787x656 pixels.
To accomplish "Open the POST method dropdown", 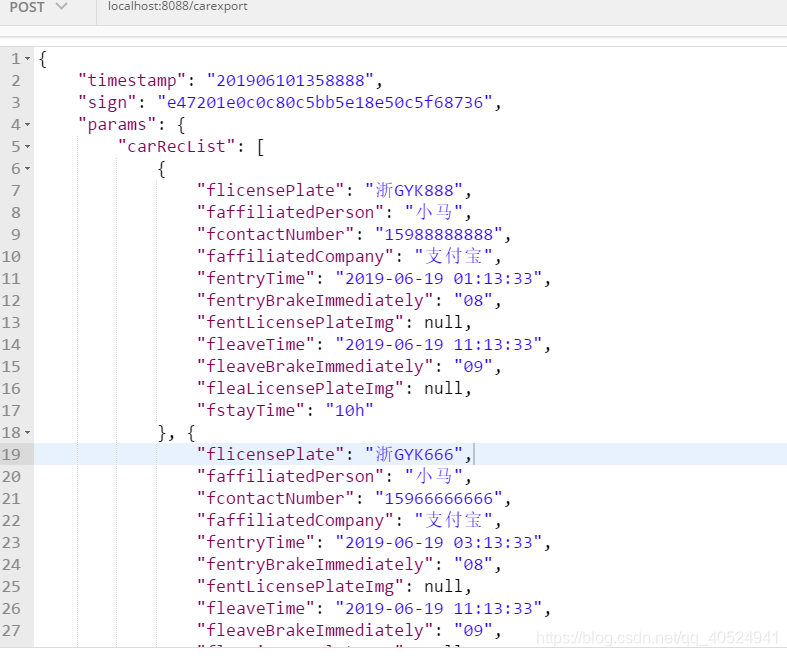I will pyautogui.click(x=38, y=7).
